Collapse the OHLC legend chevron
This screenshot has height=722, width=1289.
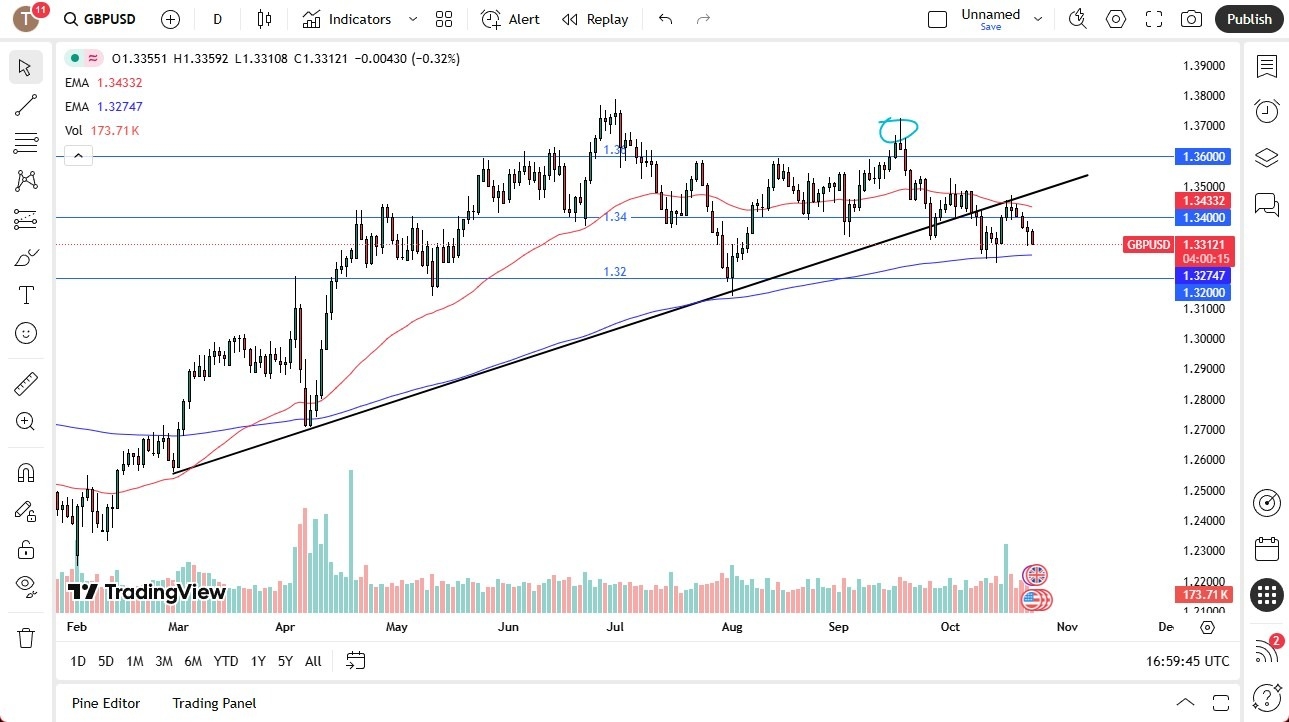click(x=78, y=155)
